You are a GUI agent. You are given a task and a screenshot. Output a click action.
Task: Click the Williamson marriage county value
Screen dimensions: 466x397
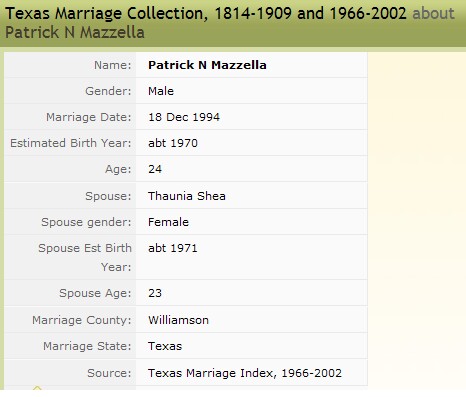coord(178,320)
